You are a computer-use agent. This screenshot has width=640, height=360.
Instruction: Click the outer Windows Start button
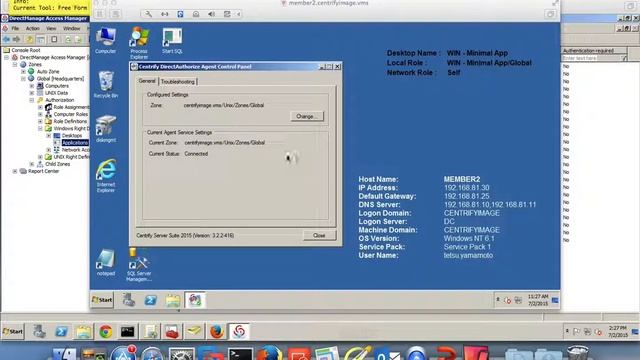click(13, 331)
